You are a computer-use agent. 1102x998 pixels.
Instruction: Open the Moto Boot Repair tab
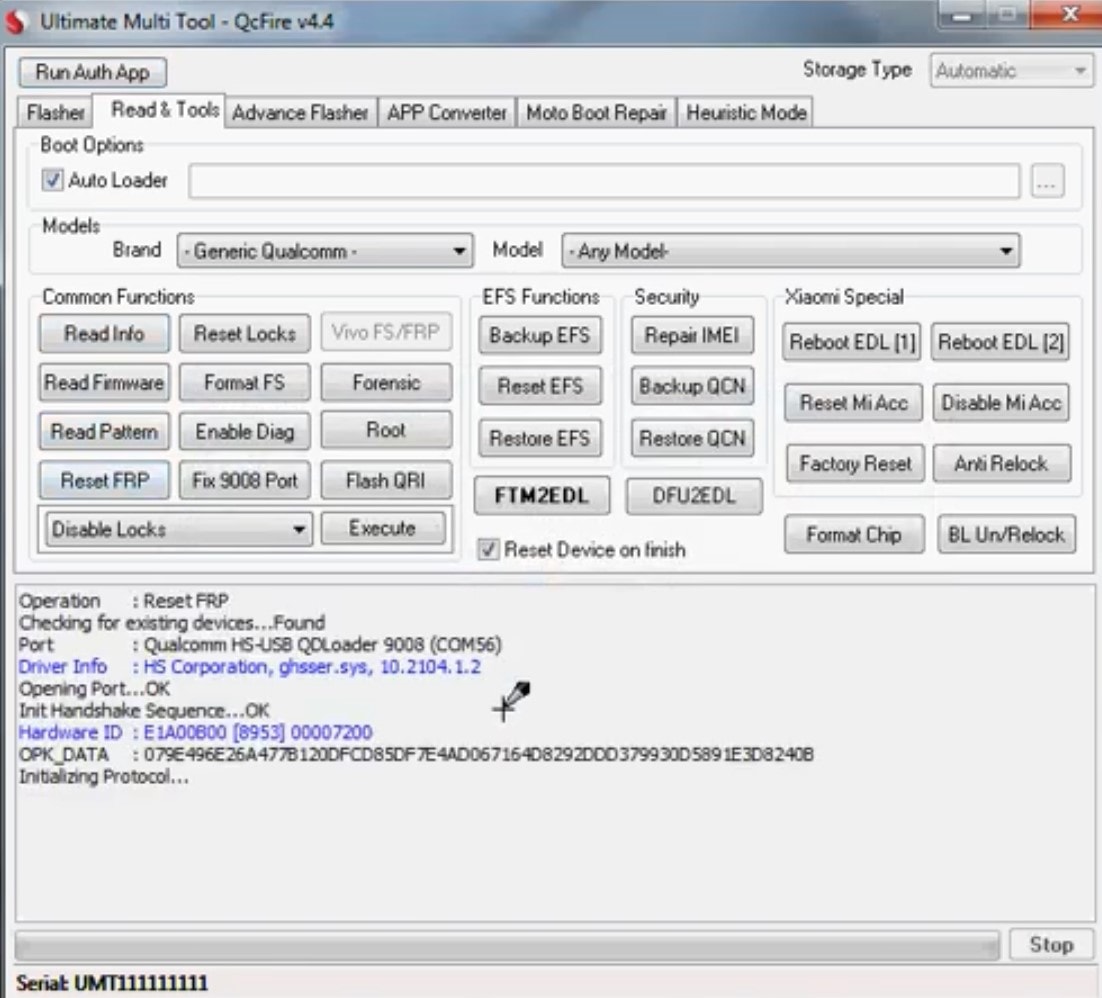pos(596,112)
